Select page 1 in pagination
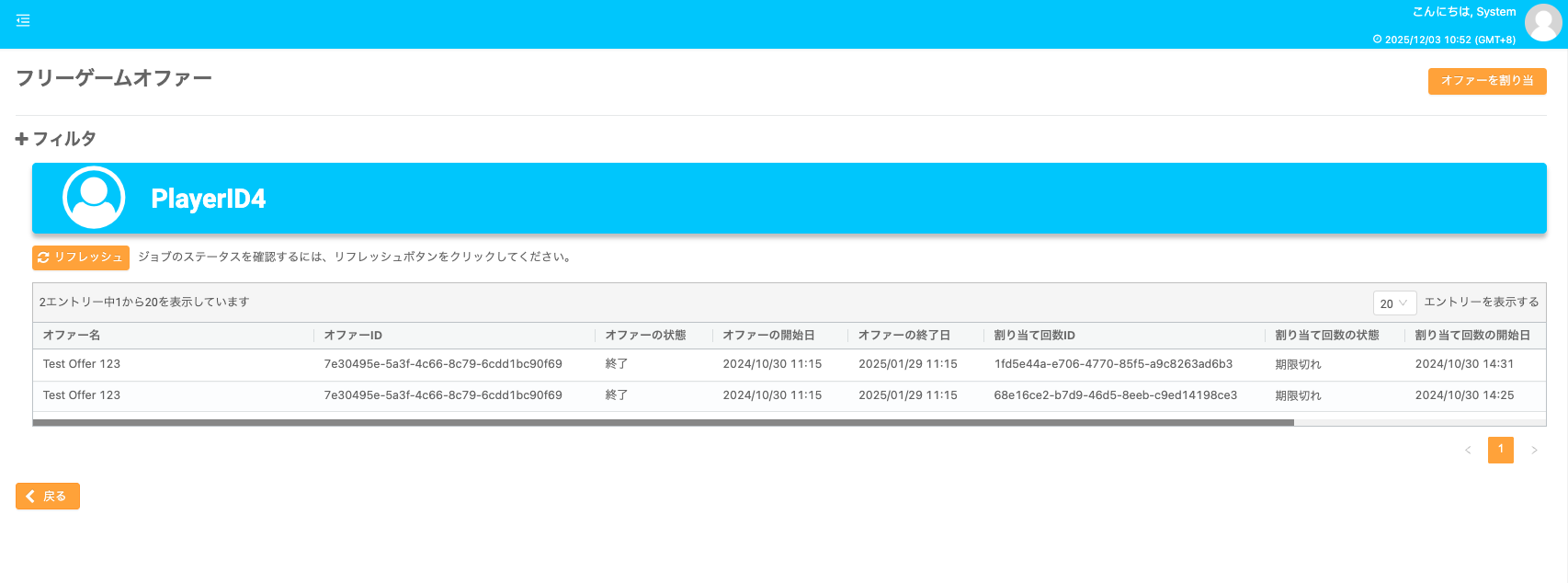 pyautogui.click(x=1500, y=450)
